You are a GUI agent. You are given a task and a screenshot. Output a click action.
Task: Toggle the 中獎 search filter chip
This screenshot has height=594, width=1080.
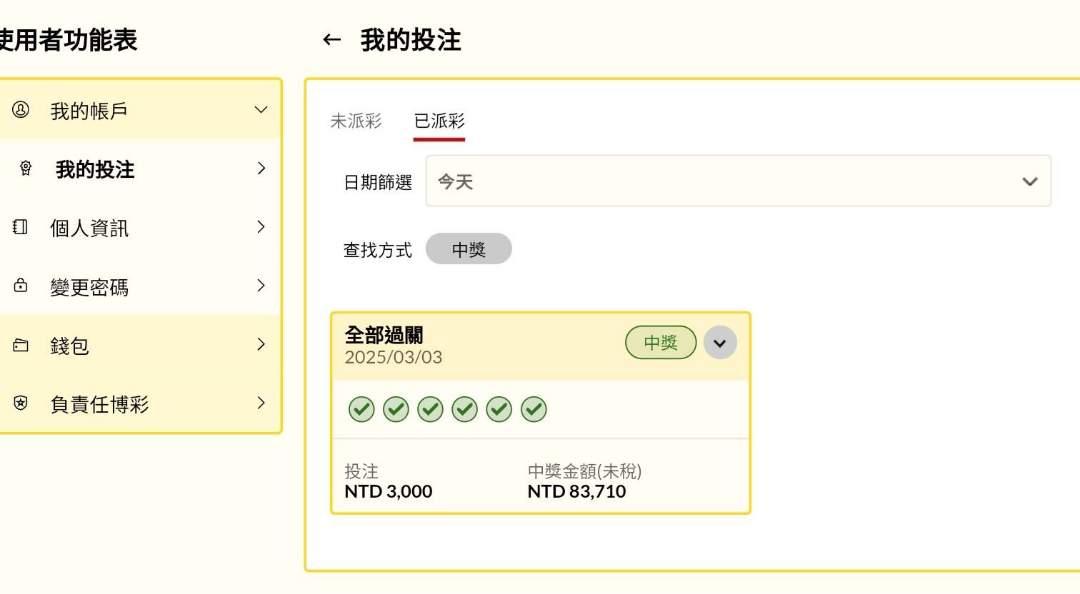pos(468,250)
